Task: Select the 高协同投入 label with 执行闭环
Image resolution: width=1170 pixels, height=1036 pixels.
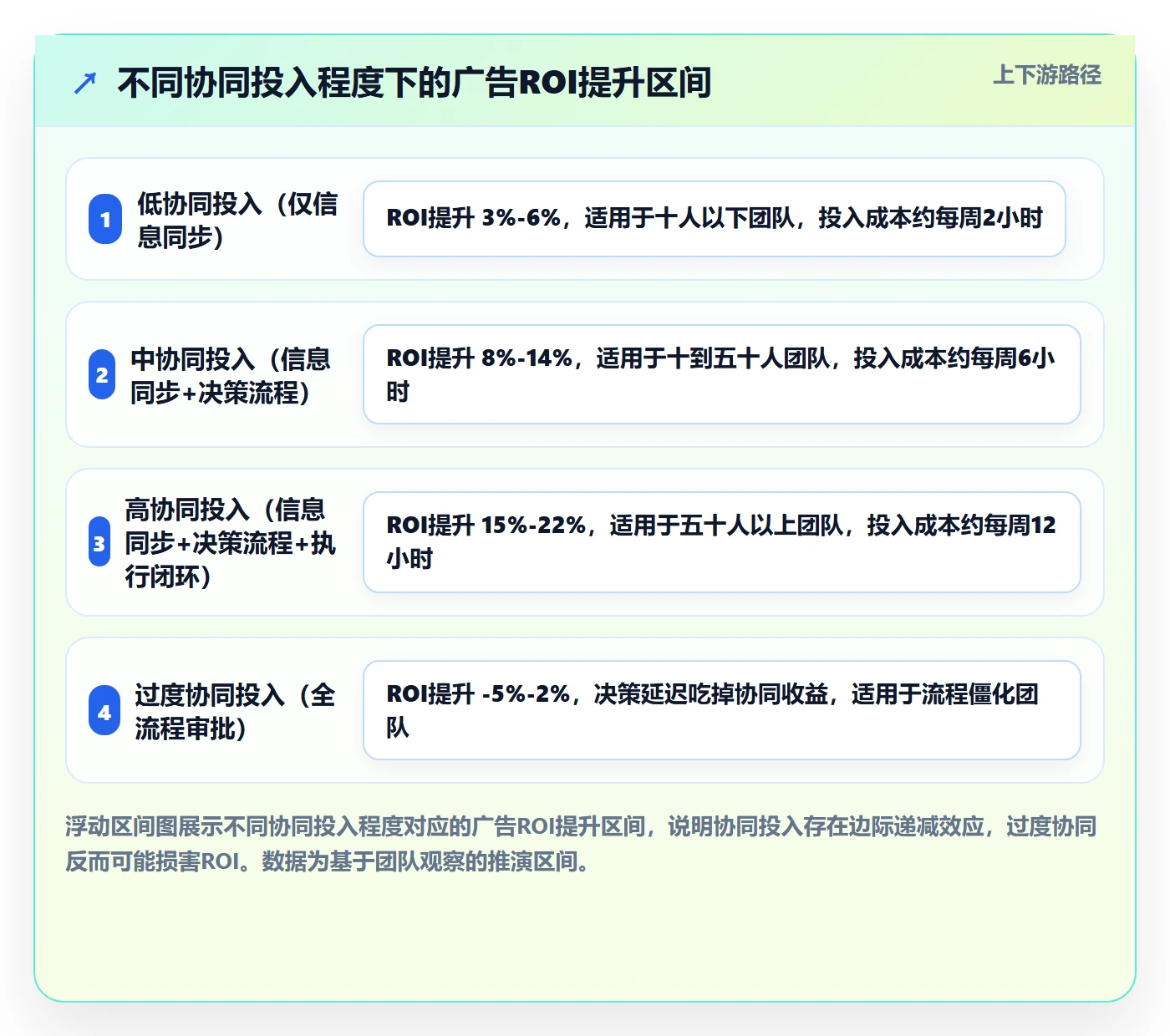Action: tap(231, 542)
